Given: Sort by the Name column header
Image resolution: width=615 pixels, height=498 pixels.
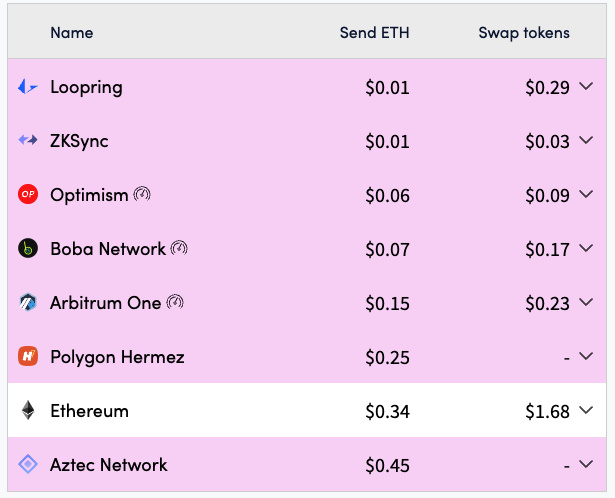Looking at the screenshot, I should pos(72,33).
